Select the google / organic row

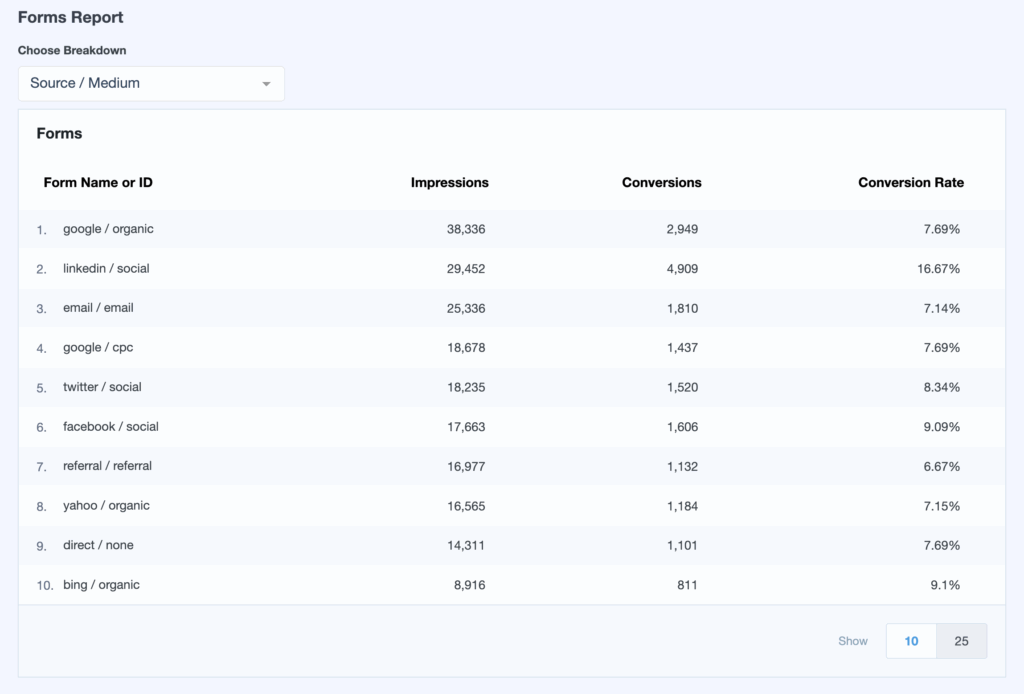point(108,229)
